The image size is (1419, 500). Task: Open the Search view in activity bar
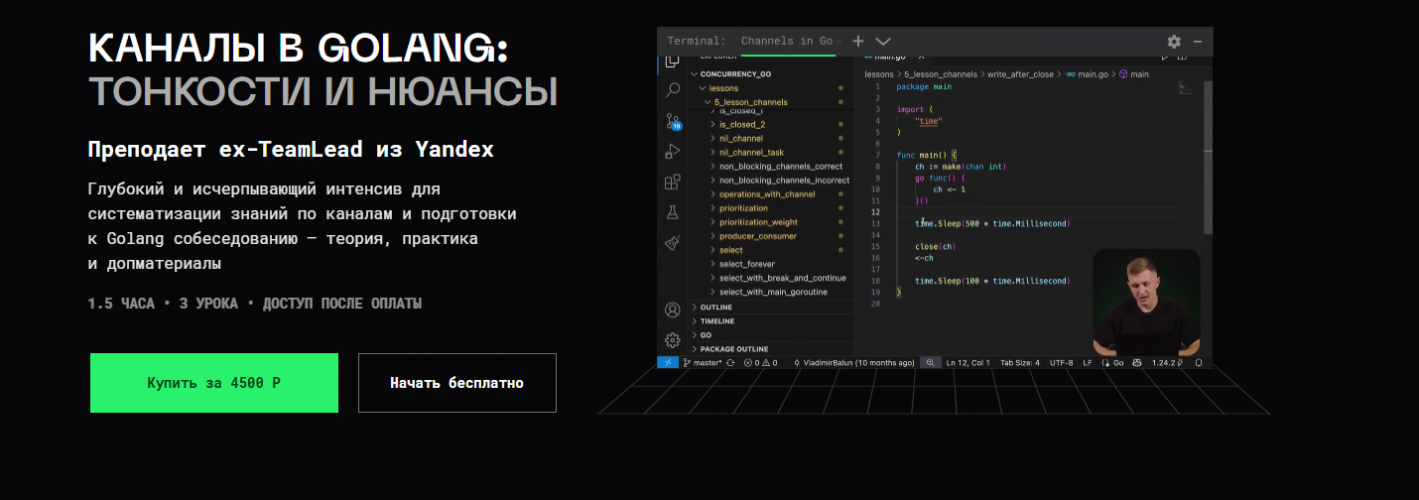pos(672,91)
